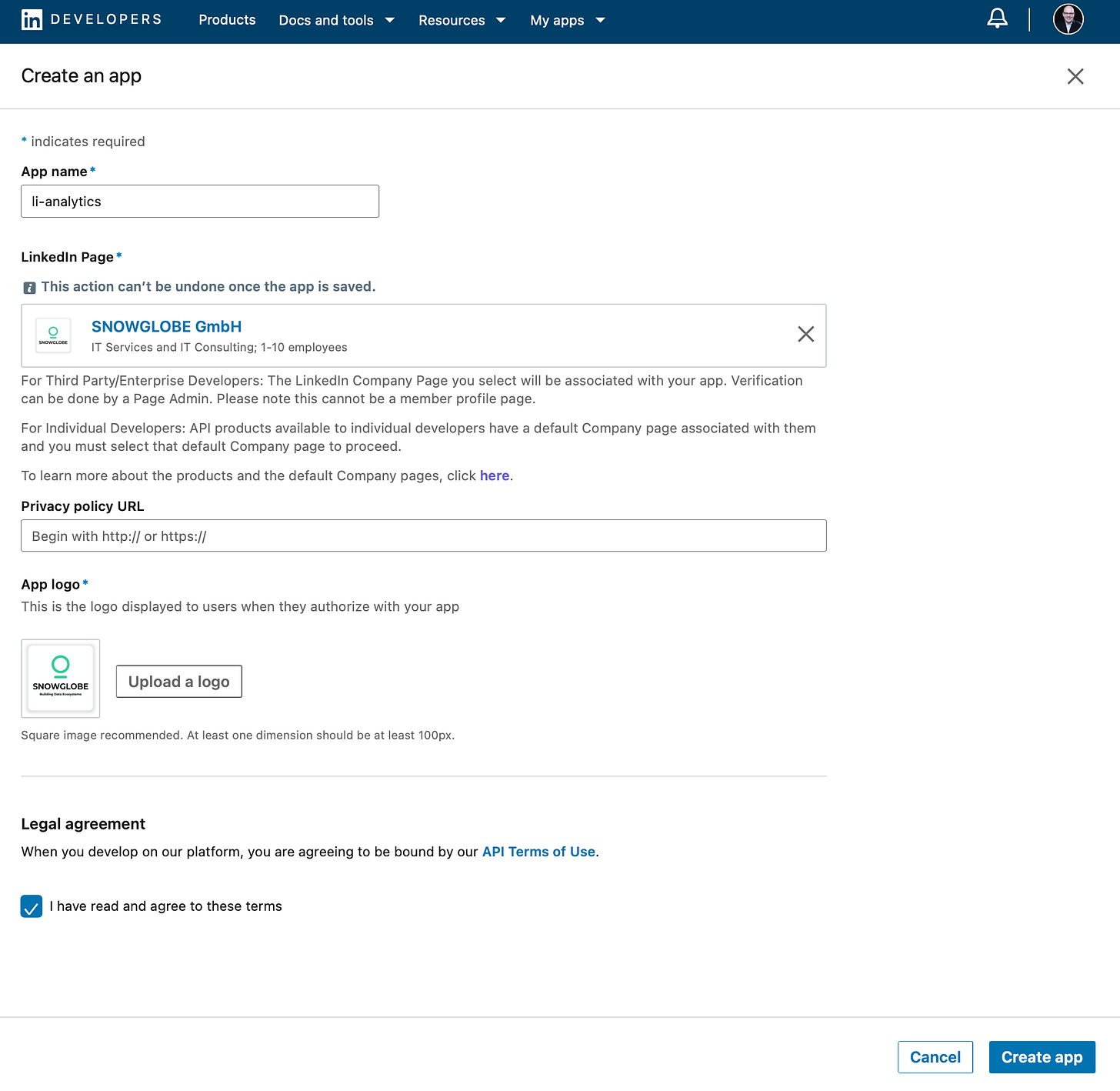Click the 'Create an app' title
This screenshot has width=1120, height=1091.
(x=82, y=75)
